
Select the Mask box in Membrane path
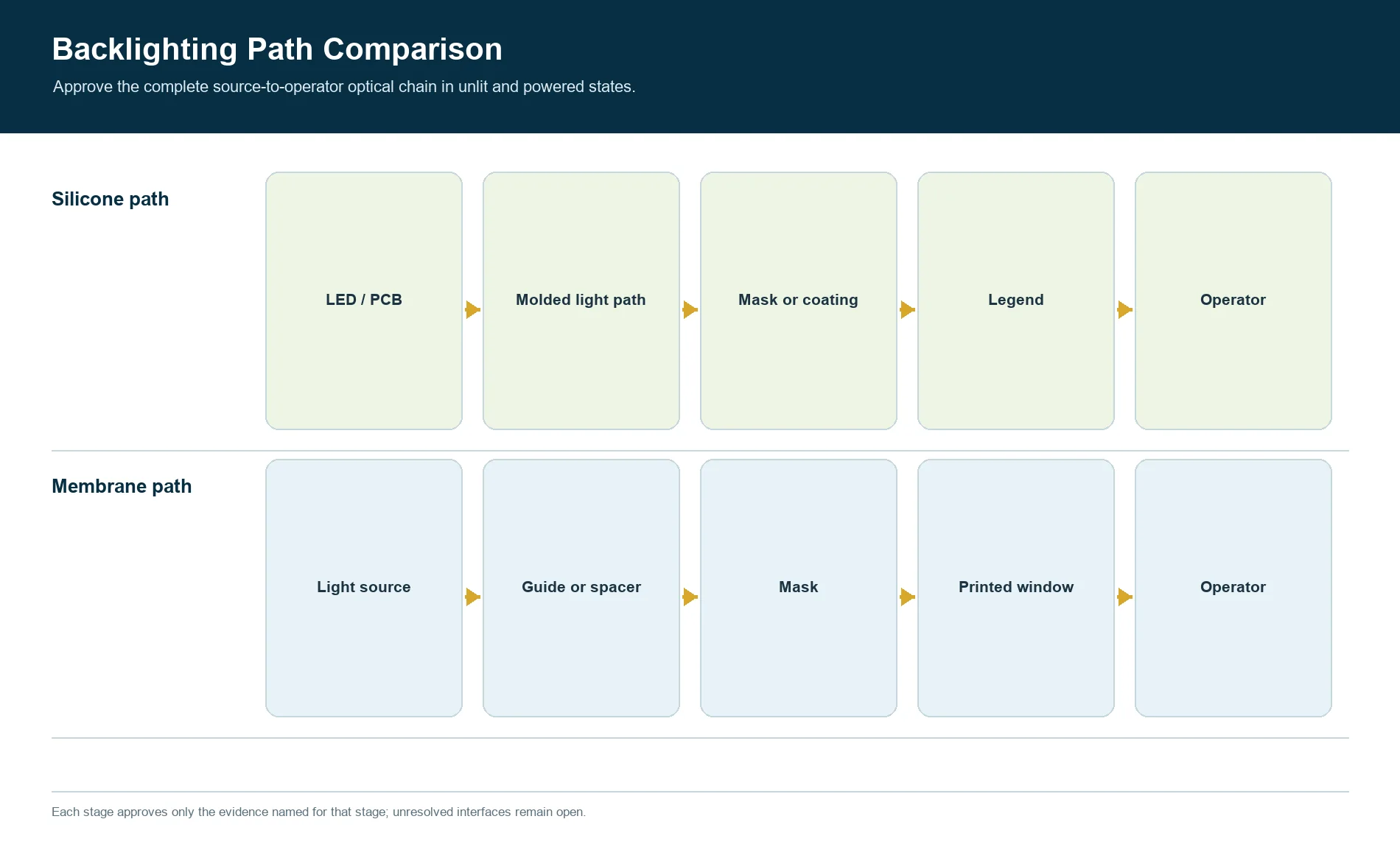(799, 588)
